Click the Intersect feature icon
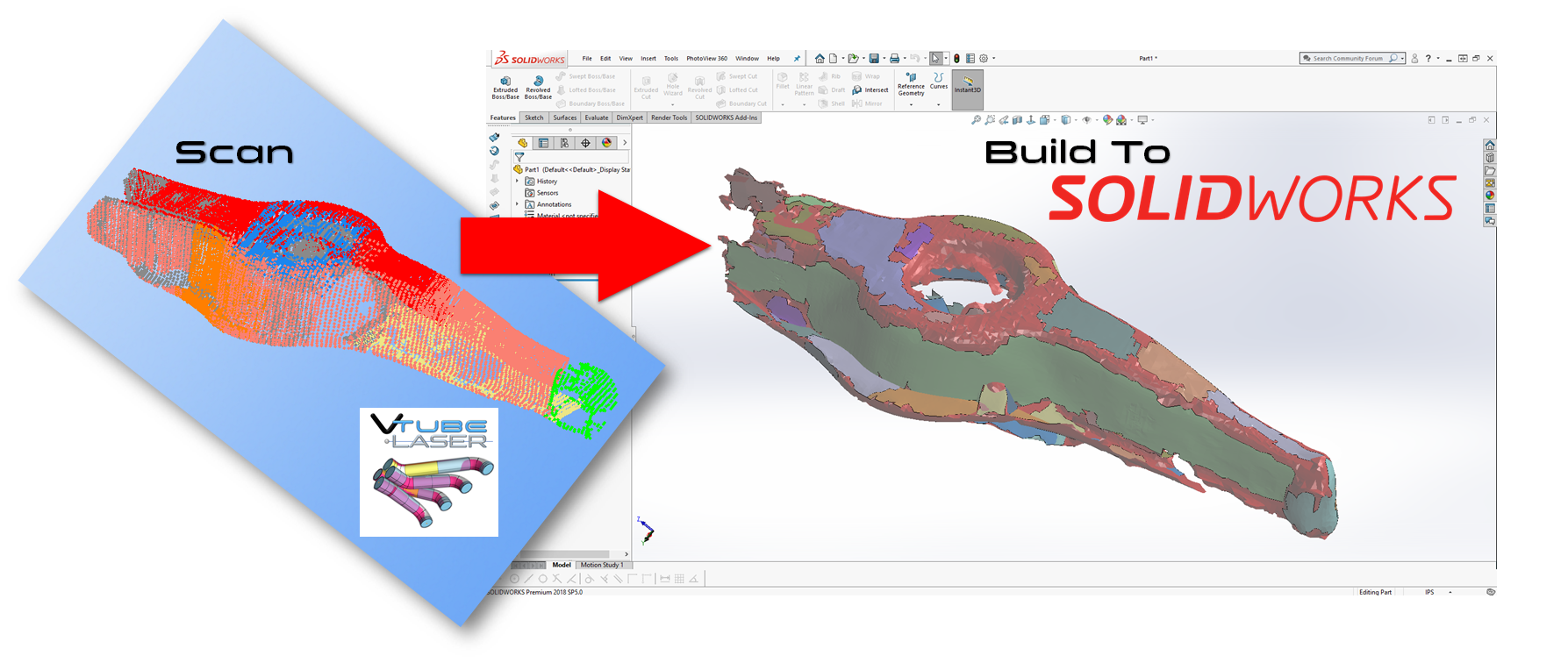This screenshot has width=1568, height=663. 870,89
